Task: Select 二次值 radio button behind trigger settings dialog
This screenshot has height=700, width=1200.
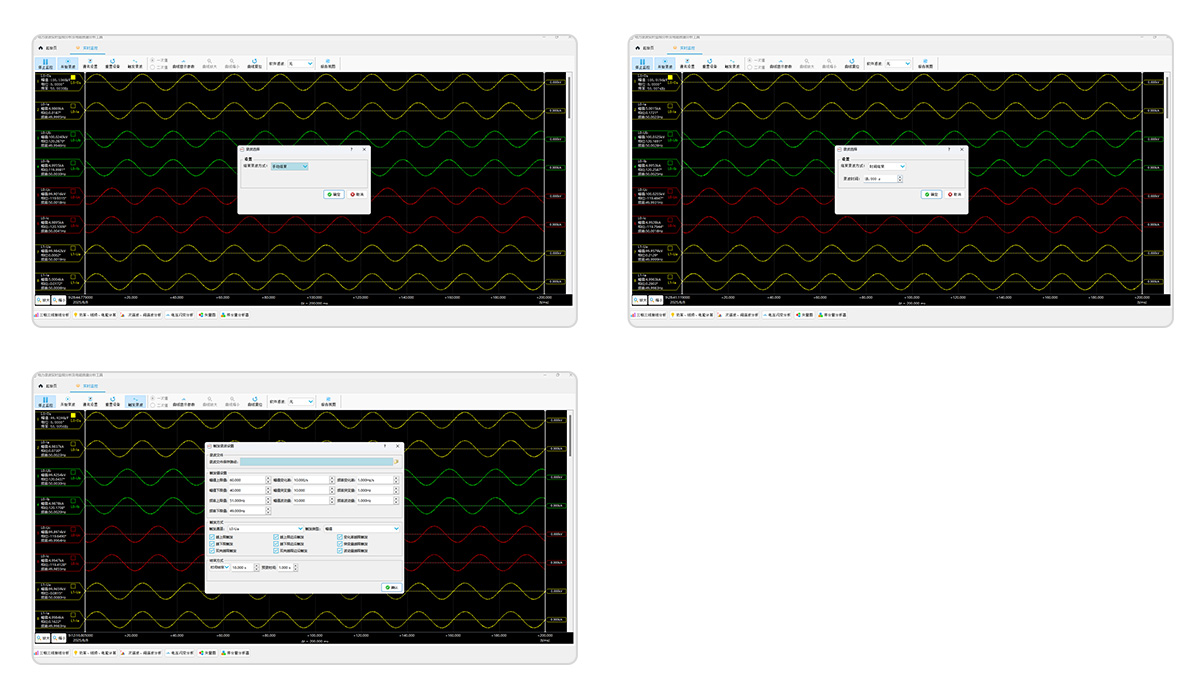Action: pos(152,404)
